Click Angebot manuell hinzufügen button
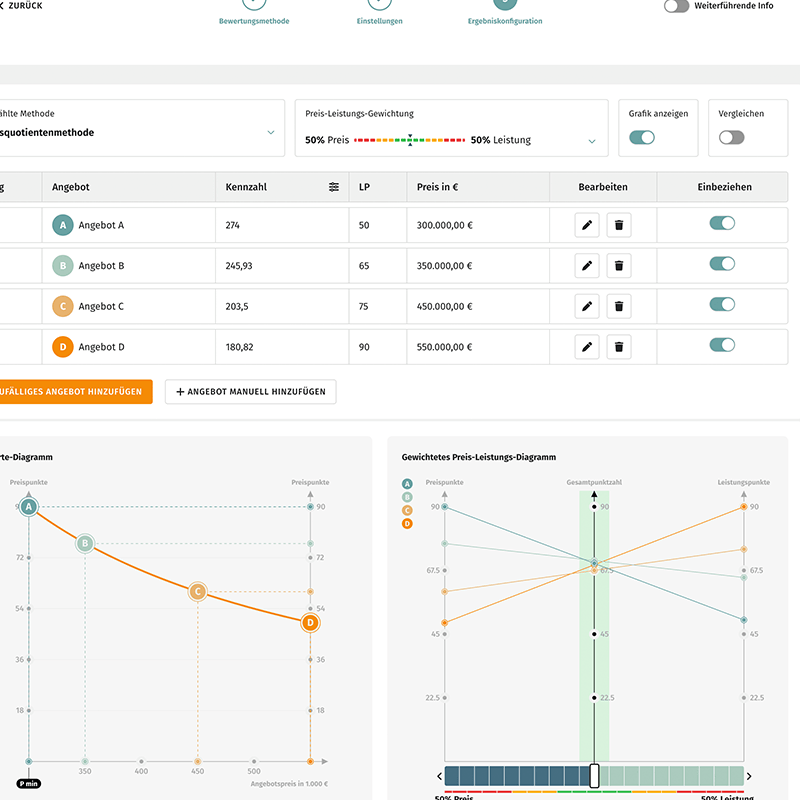This screenshot has width=800, height=800. tap(251, 392)
